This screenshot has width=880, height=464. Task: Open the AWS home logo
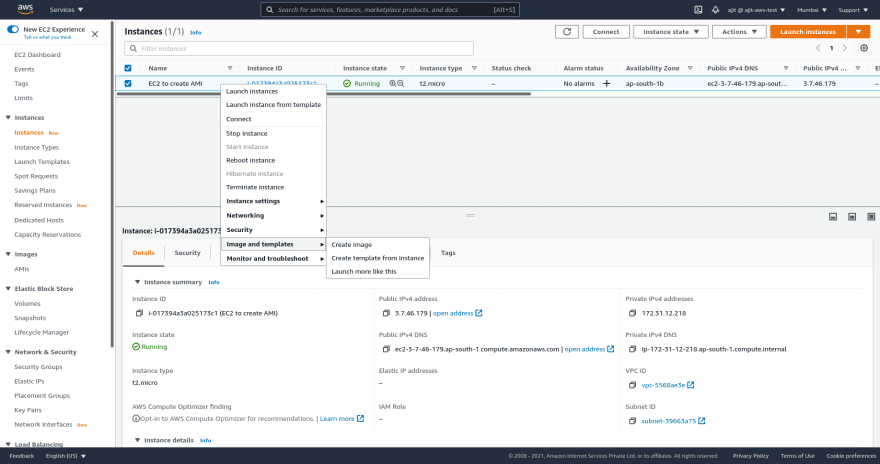[25, 9]
